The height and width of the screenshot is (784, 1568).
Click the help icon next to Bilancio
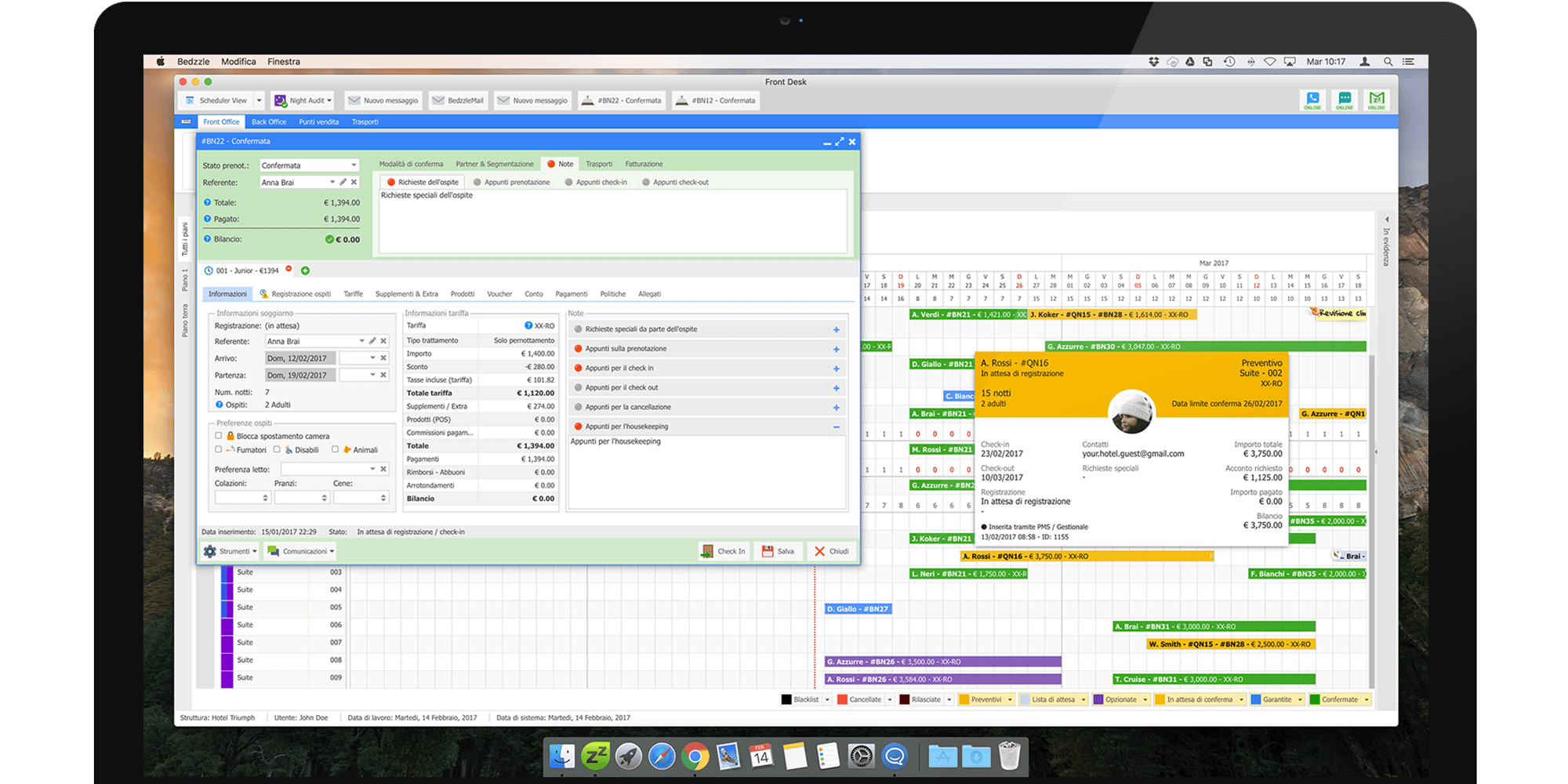(208, 239)
